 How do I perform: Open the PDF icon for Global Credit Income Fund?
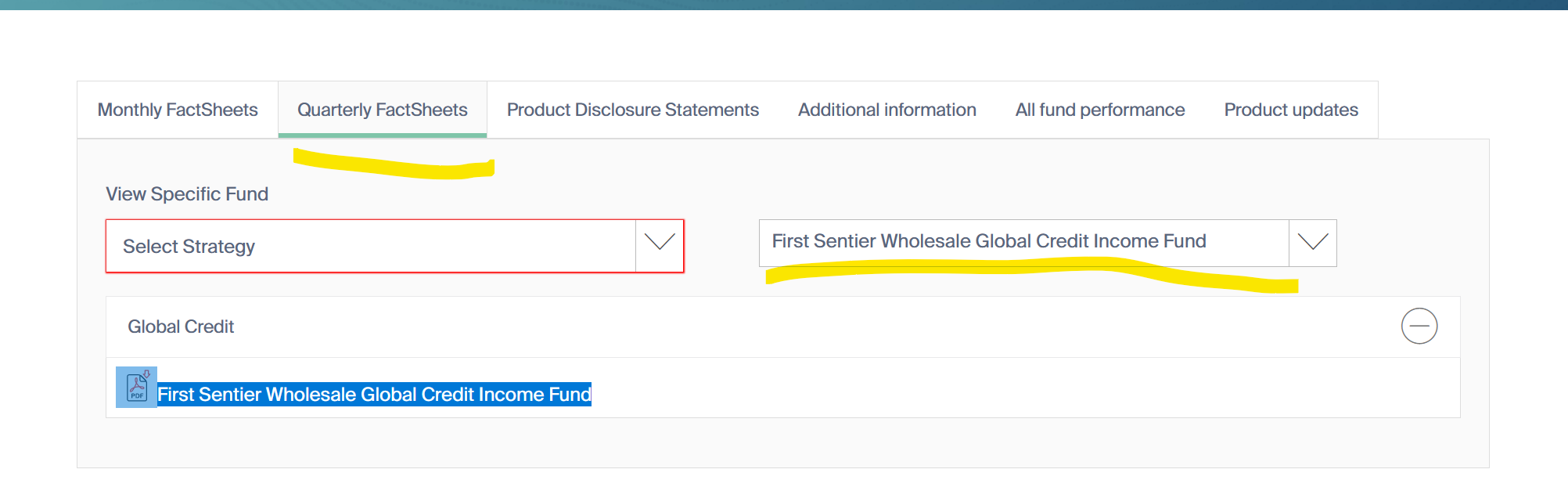point(137,387)
